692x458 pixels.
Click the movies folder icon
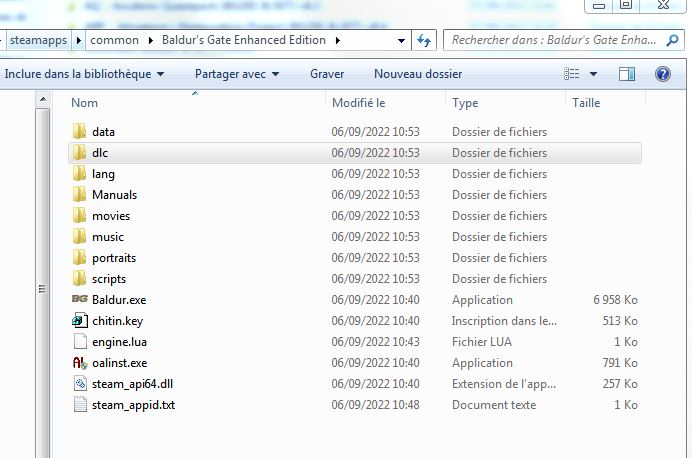[x=79, y=216]
